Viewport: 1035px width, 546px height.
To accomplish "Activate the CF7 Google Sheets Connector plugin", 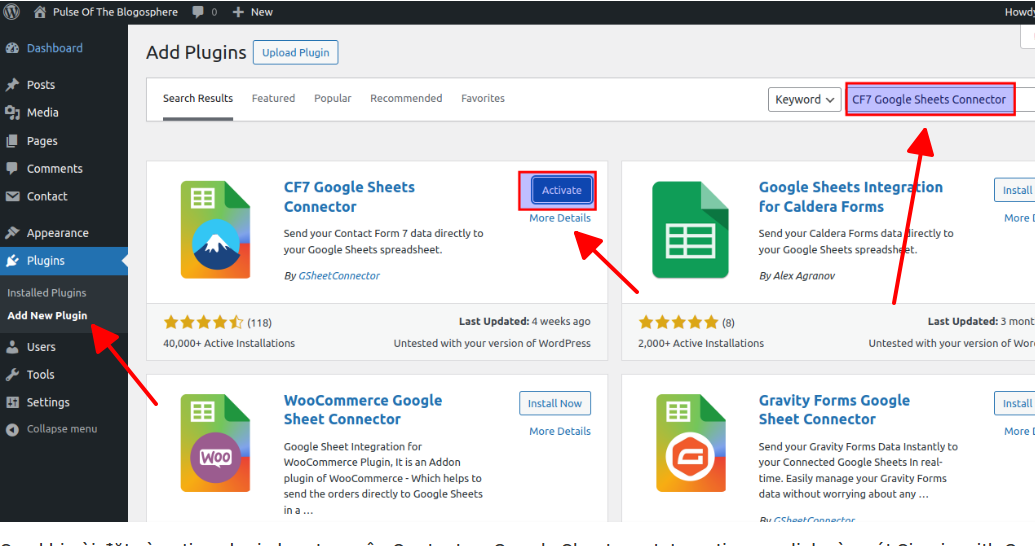I will click(x=562, y=190).
